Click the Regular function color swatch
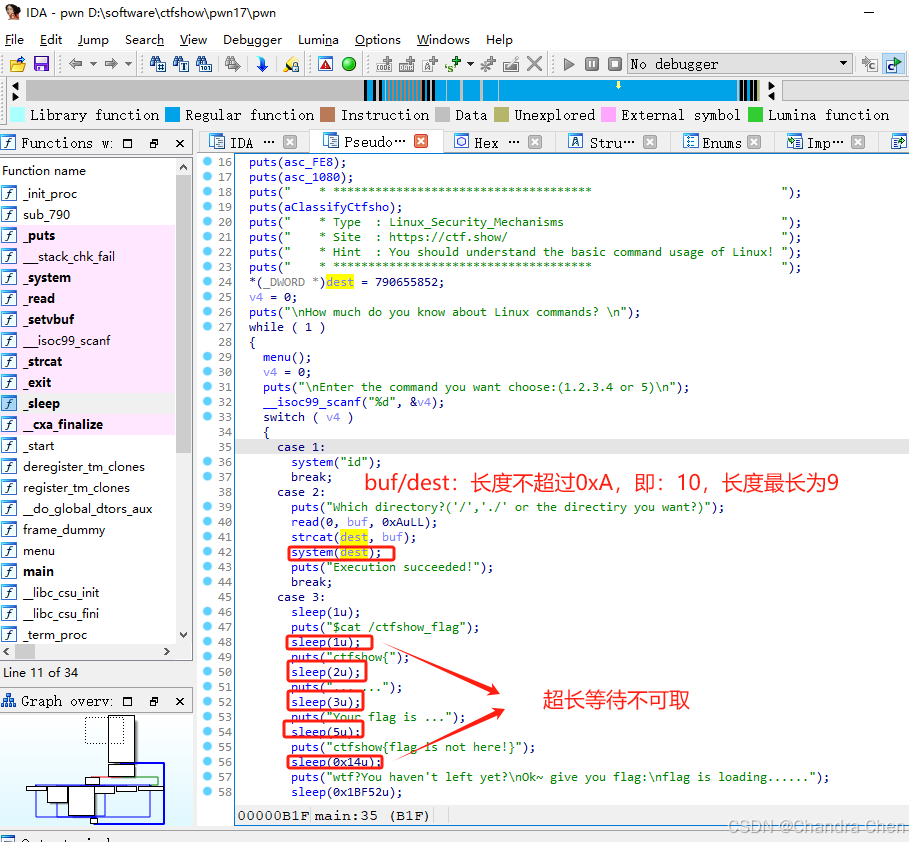Screen dimensions: 909x842 coord(173,115)
